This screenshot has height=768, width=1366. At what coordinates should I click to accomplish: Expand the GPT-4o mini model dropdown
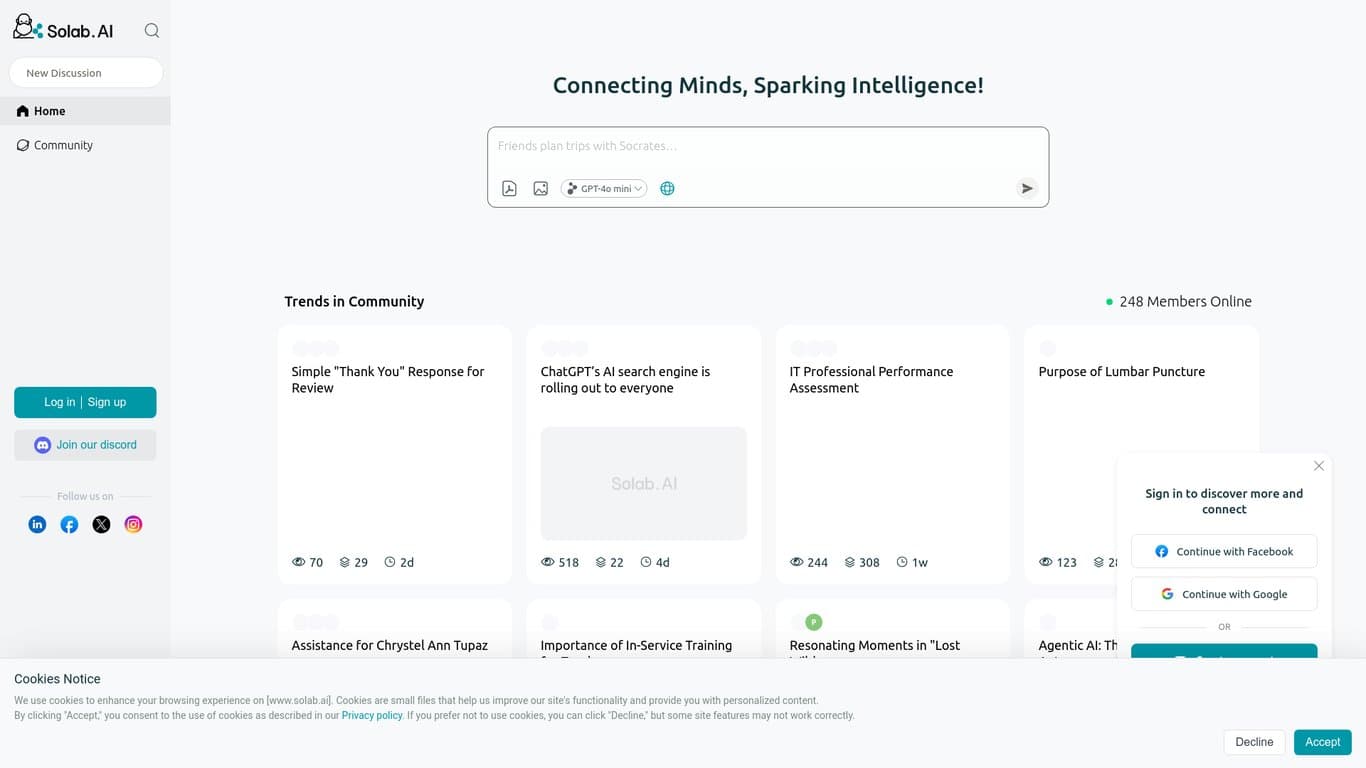[604, 188]
